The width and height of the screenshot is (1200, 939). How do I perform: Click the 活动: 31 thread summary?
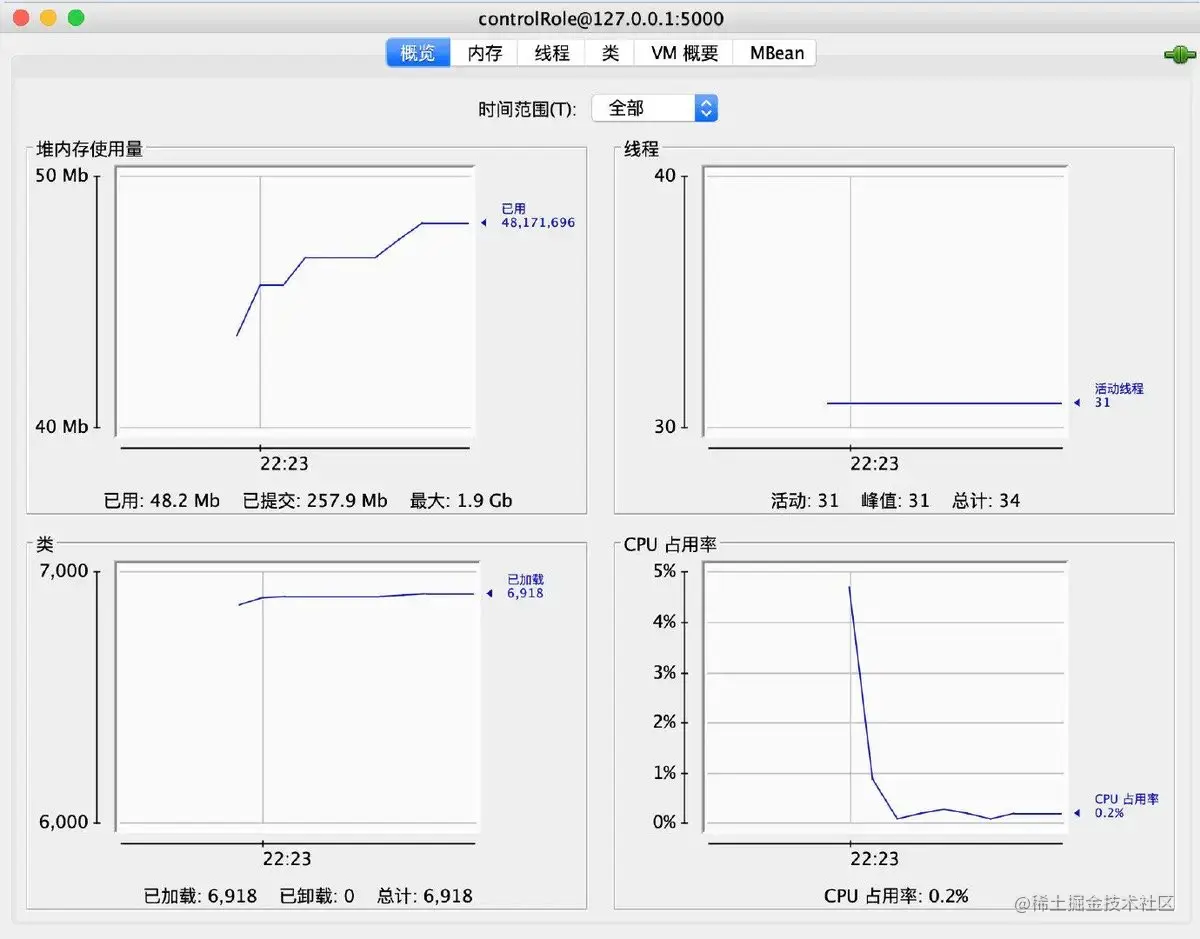tap(805, 500)
